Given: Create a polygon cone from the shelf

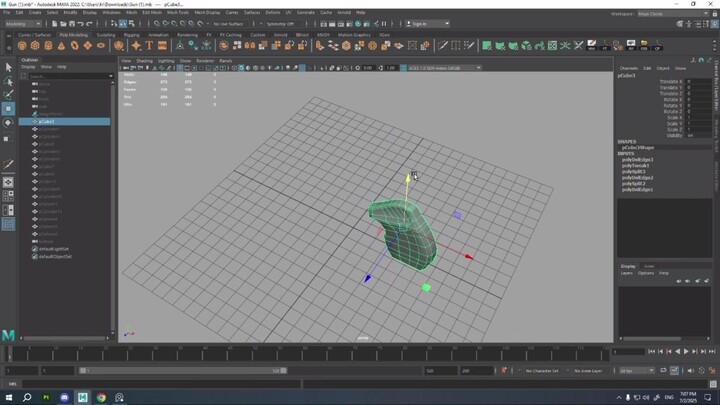Looking at the screenshot, I should (x=62, y=45).
